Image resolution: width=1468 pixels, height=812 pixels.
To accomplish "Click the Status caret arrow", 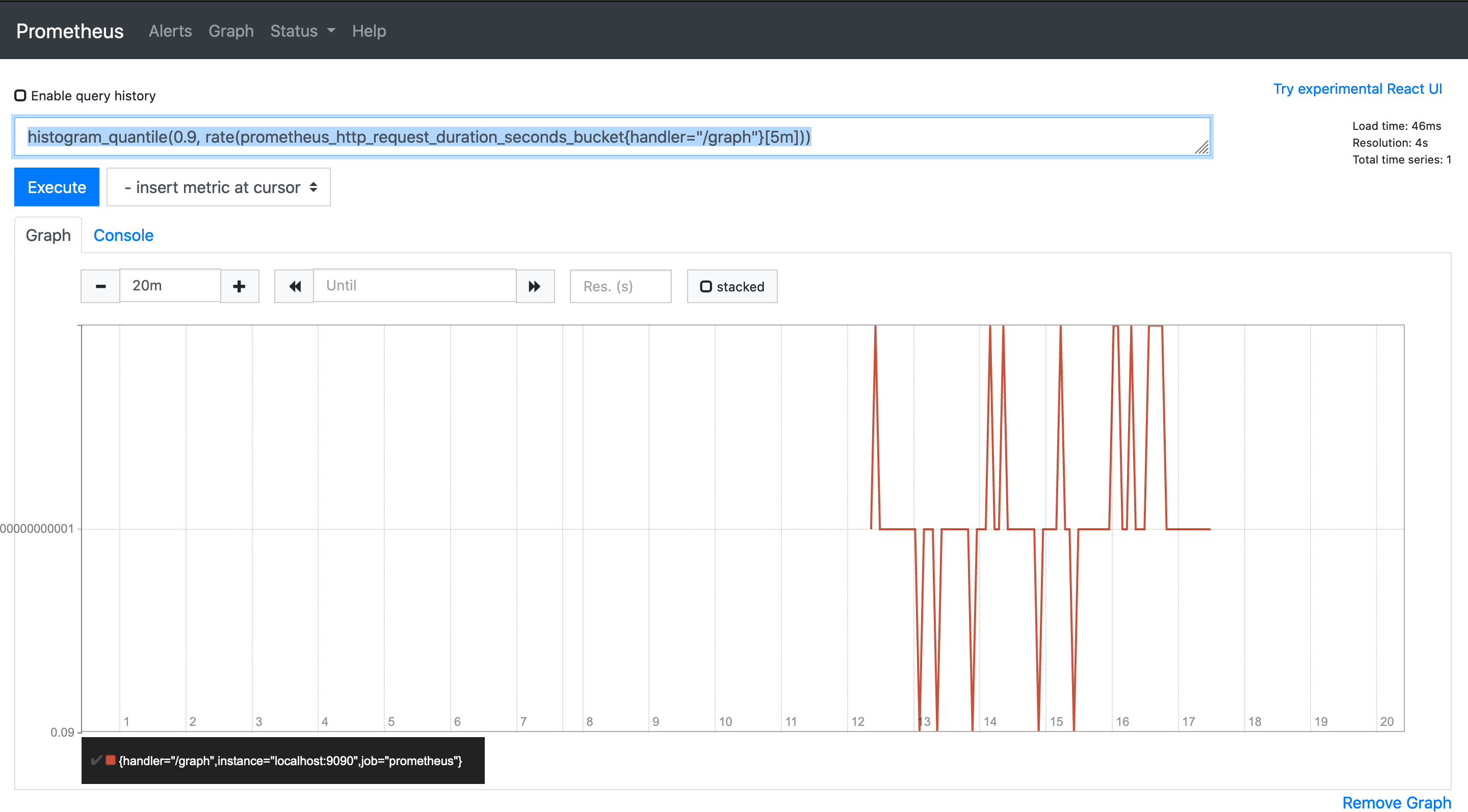I will pos(331,31).
